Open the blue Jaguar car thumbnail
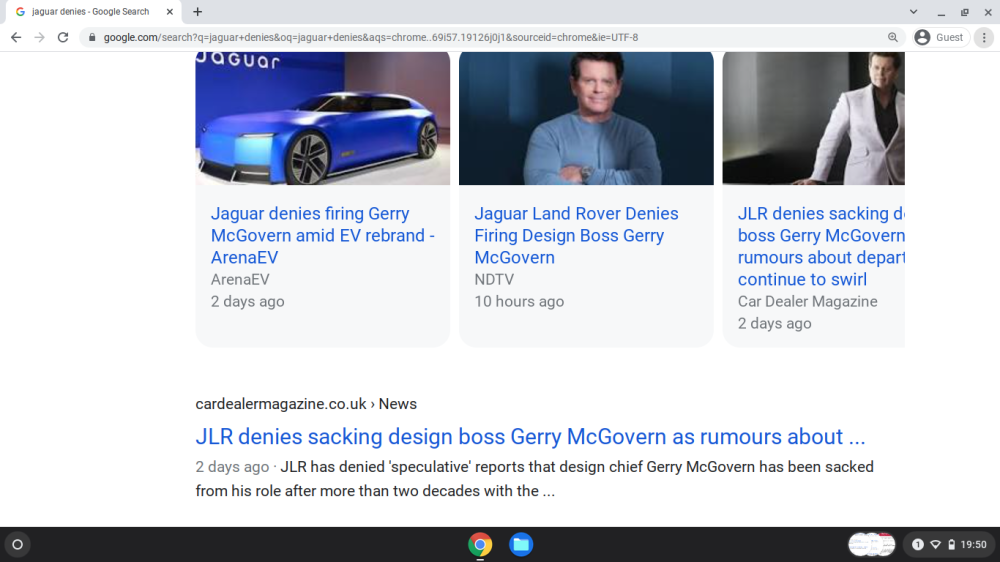Screen dimensions: 1000x562 pyautogui.click(x=323, y=118)
